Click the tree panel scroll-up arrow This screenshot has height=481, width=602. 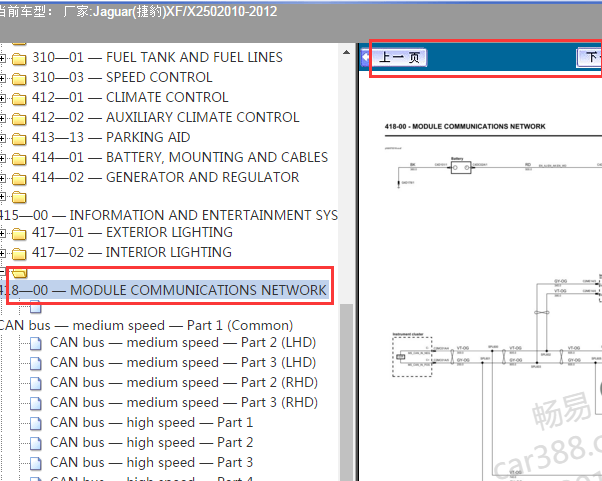pos(346,52)
